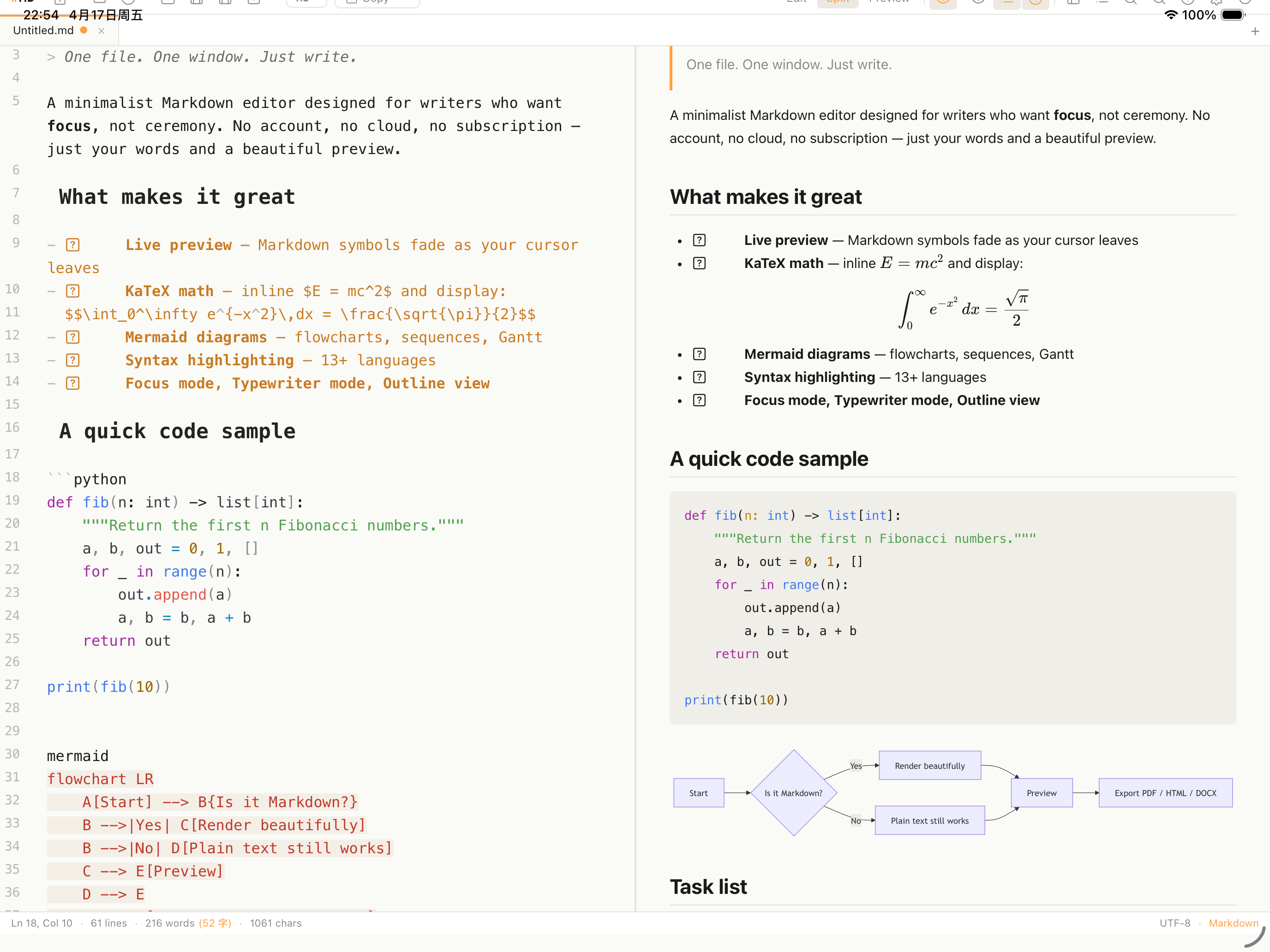Screen dimensions: 1270x952
Task: Click the 'Yes' edge label in flowchart
Action: click(x=856, y=766)
